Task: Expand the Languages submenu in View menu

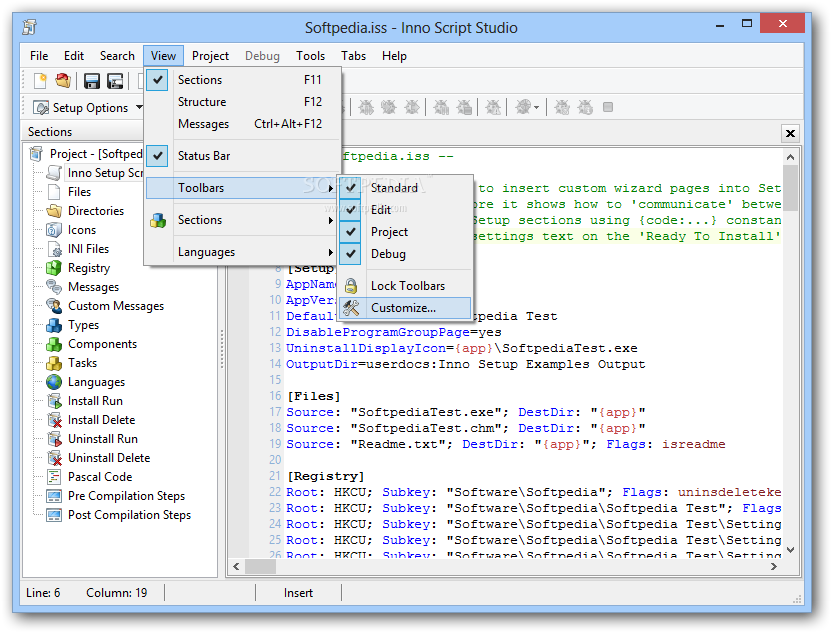Action: (242, 252)
